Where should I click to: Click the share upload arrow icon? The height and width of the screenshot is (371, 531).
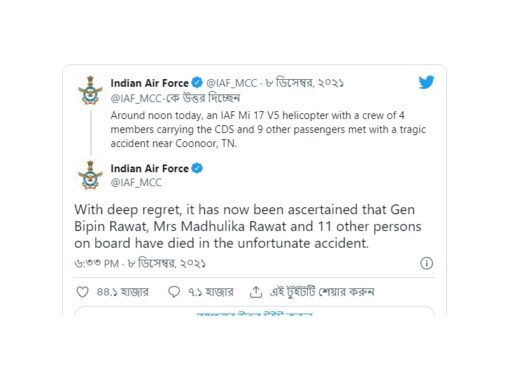click(x=256, y=292)
